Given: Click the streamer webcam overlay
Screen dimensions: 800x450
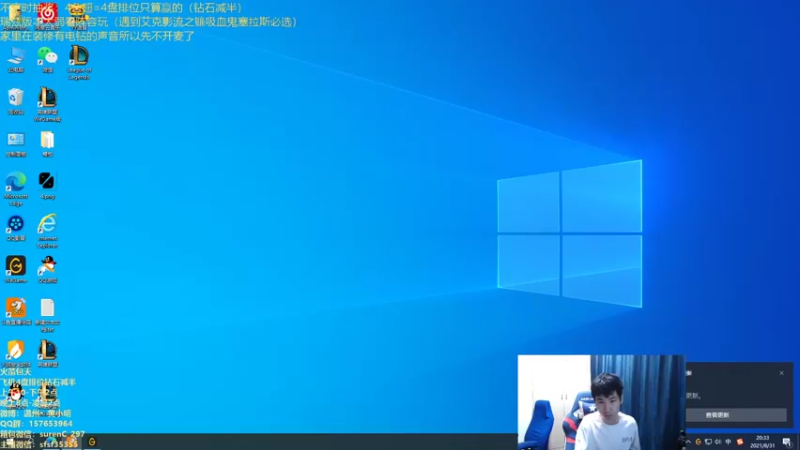Looking at the screenshot, I should [601, 402].
